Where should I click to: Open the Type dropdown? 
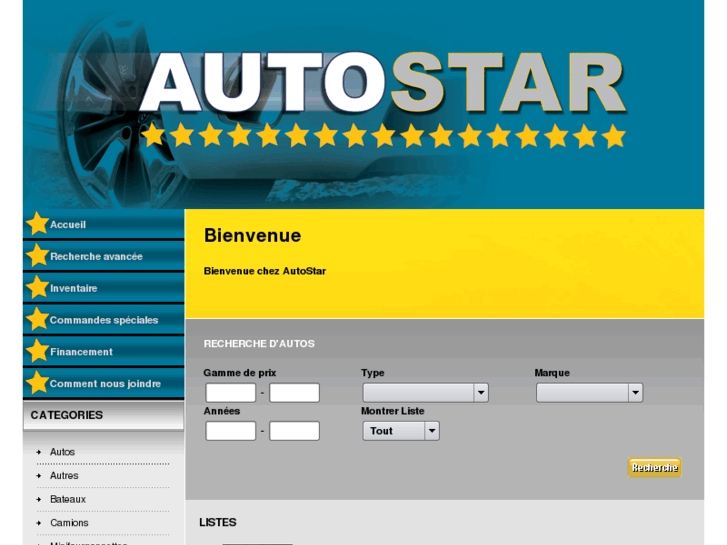click(x=425, y=393)
